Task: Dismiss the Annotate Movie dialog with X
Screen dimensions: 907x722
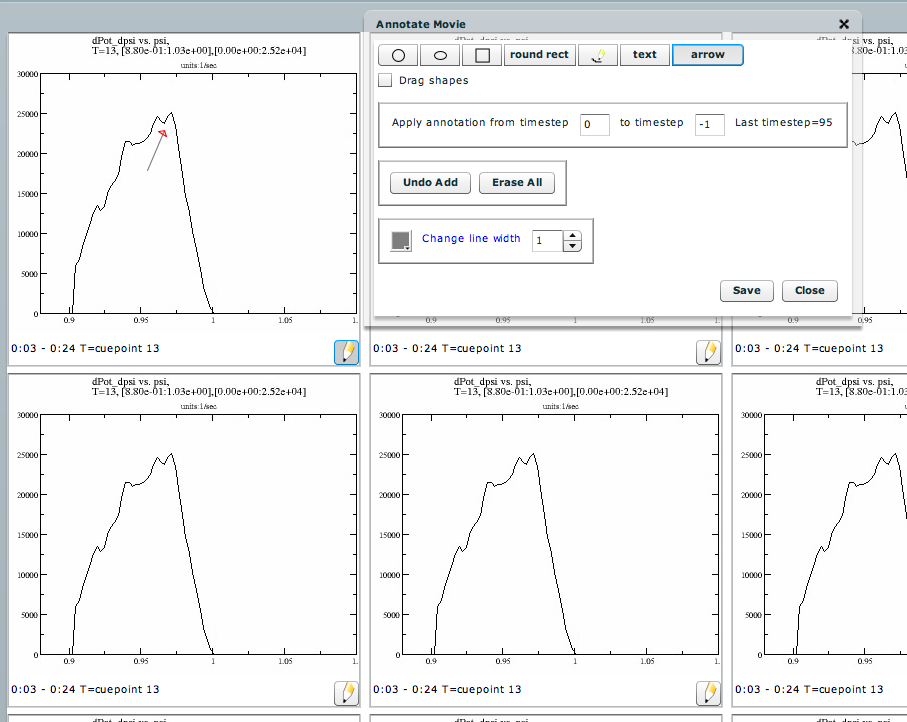Action: pos(844,24)
